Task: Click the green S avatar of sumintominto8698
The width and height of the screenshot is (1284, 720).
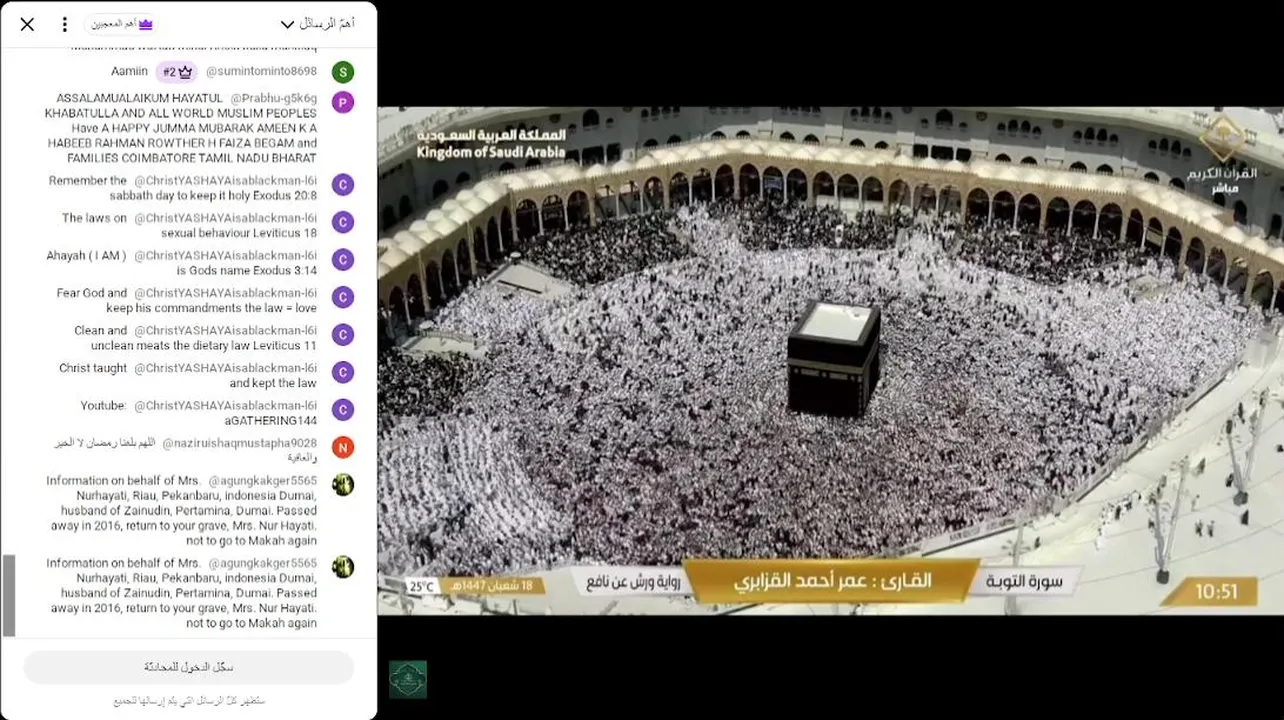Action: [x=343, y=72]
